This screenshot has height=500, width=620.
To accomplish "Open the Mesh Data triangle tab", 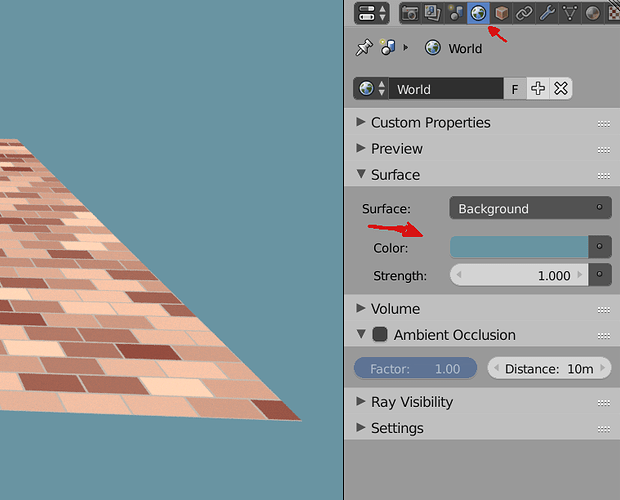I will (570, 13).
